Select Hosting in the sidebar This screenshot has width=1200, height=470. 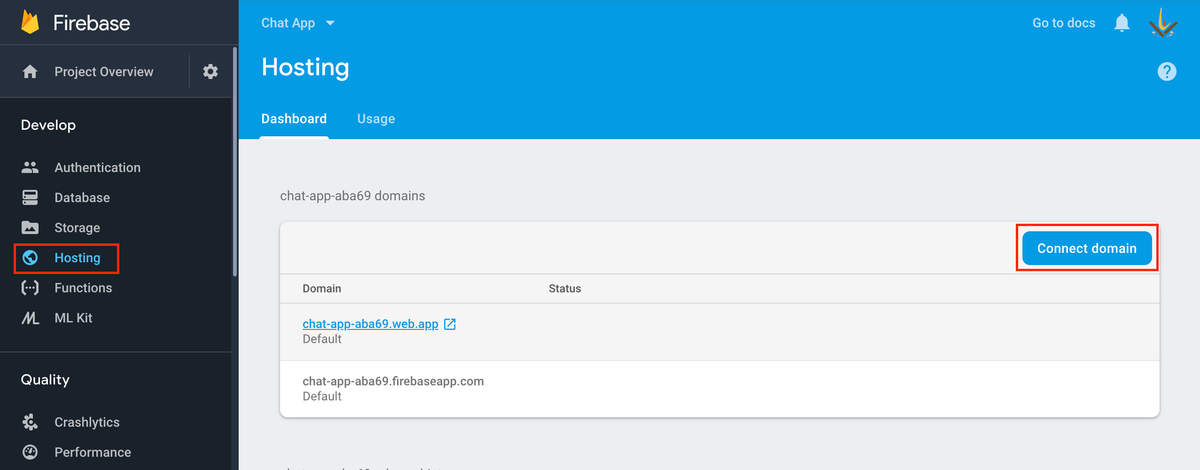click(77, 258)
